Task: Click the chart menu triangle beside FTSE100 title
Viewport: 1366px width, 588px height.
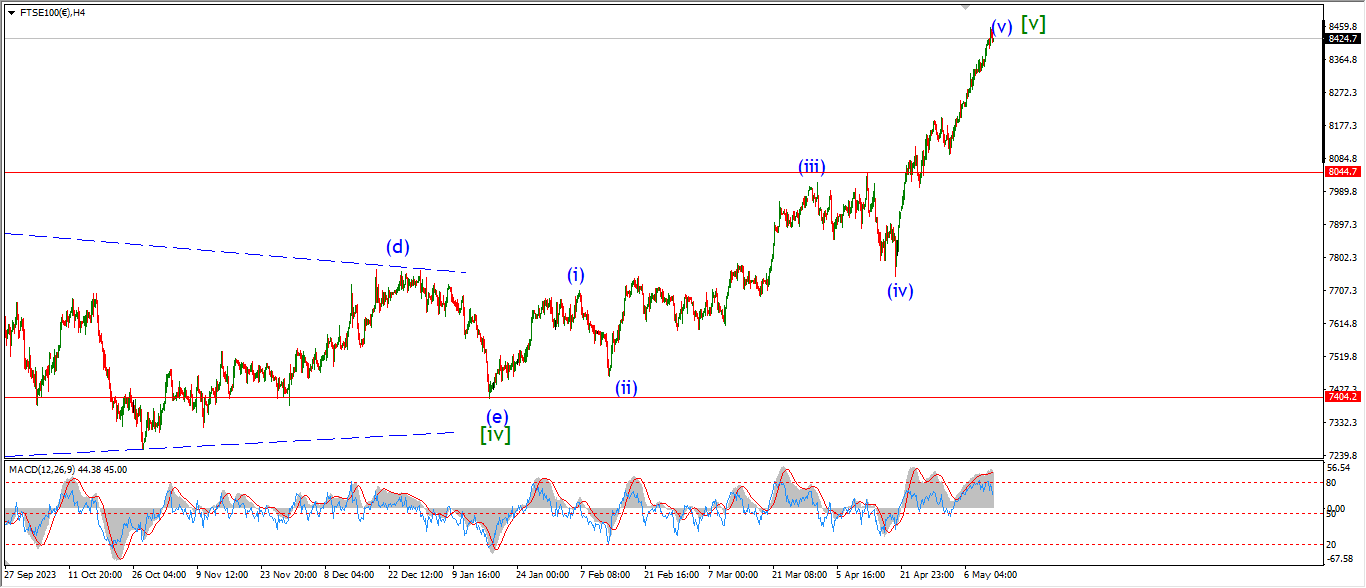Action: (x=11, y=13)
